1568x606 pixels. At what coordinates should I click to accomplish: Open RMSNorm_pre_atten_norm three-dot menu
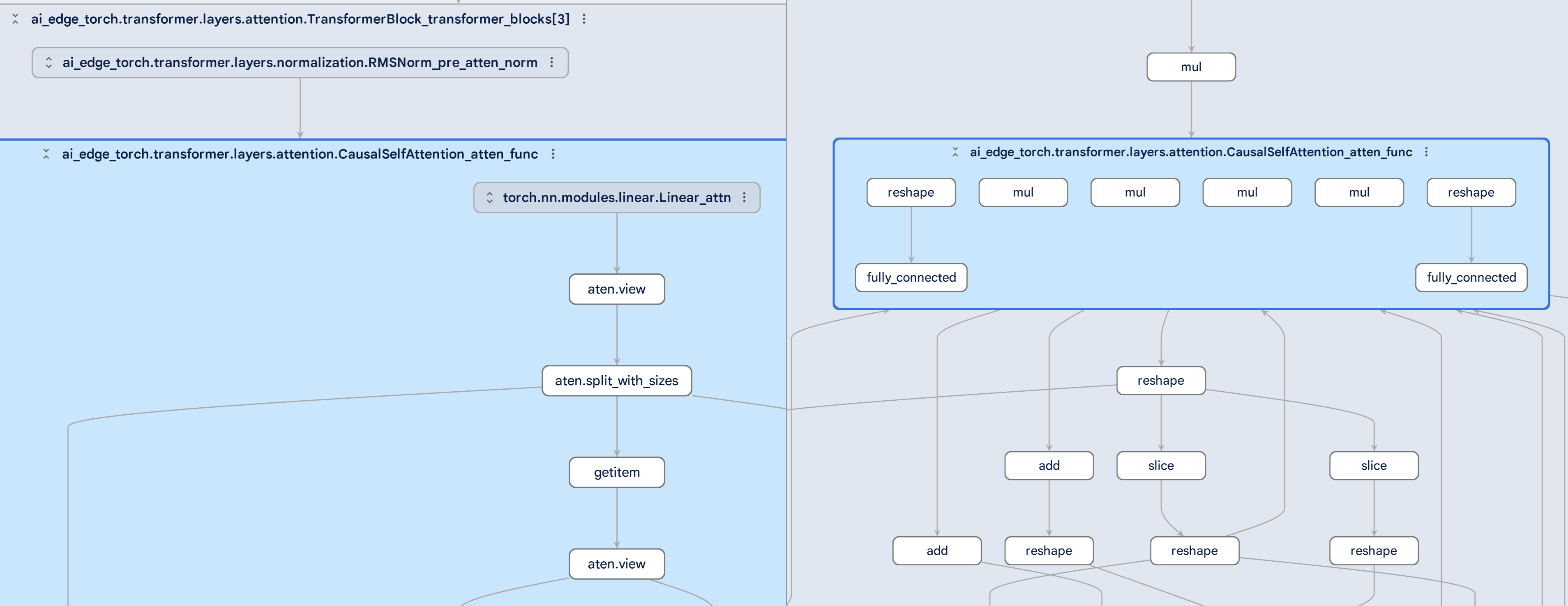(551, 62)
